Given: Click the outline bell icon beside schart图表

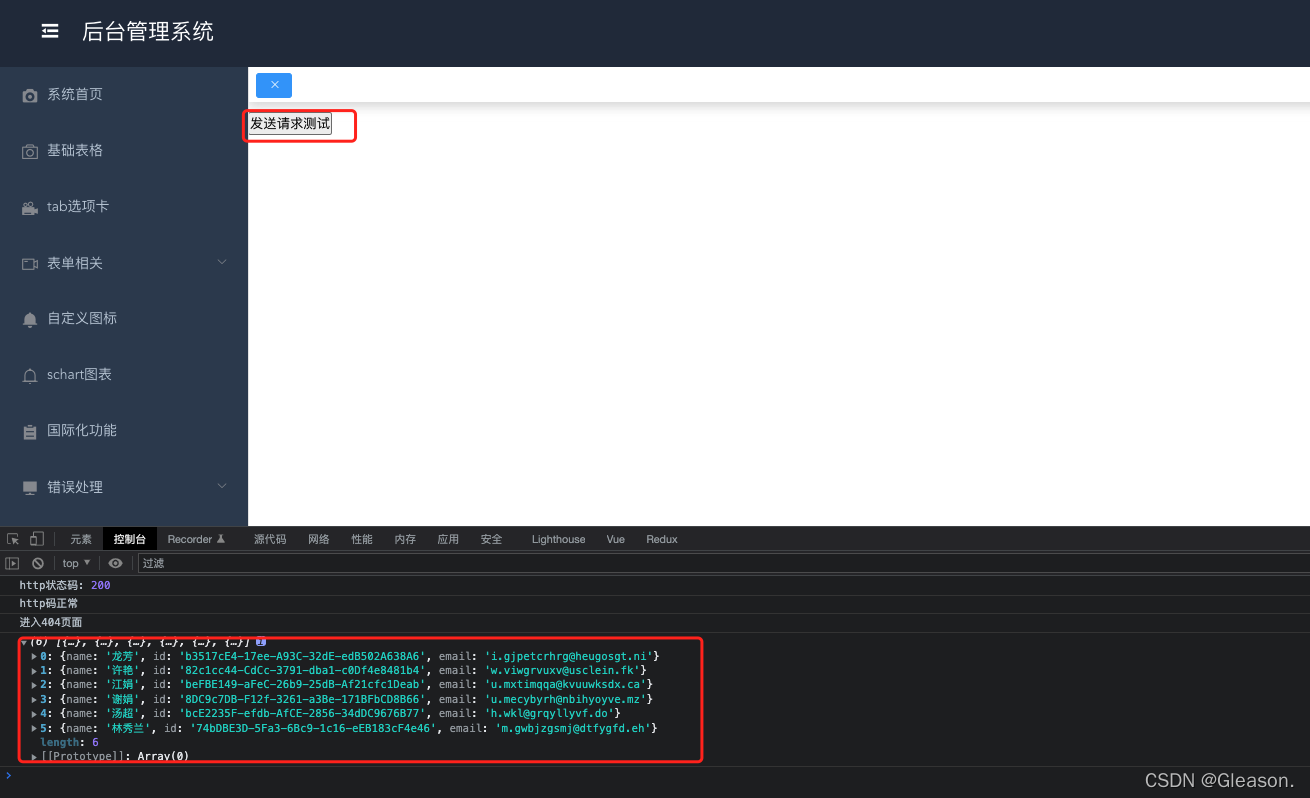Looking at the screenshot, I should point(30,375).
